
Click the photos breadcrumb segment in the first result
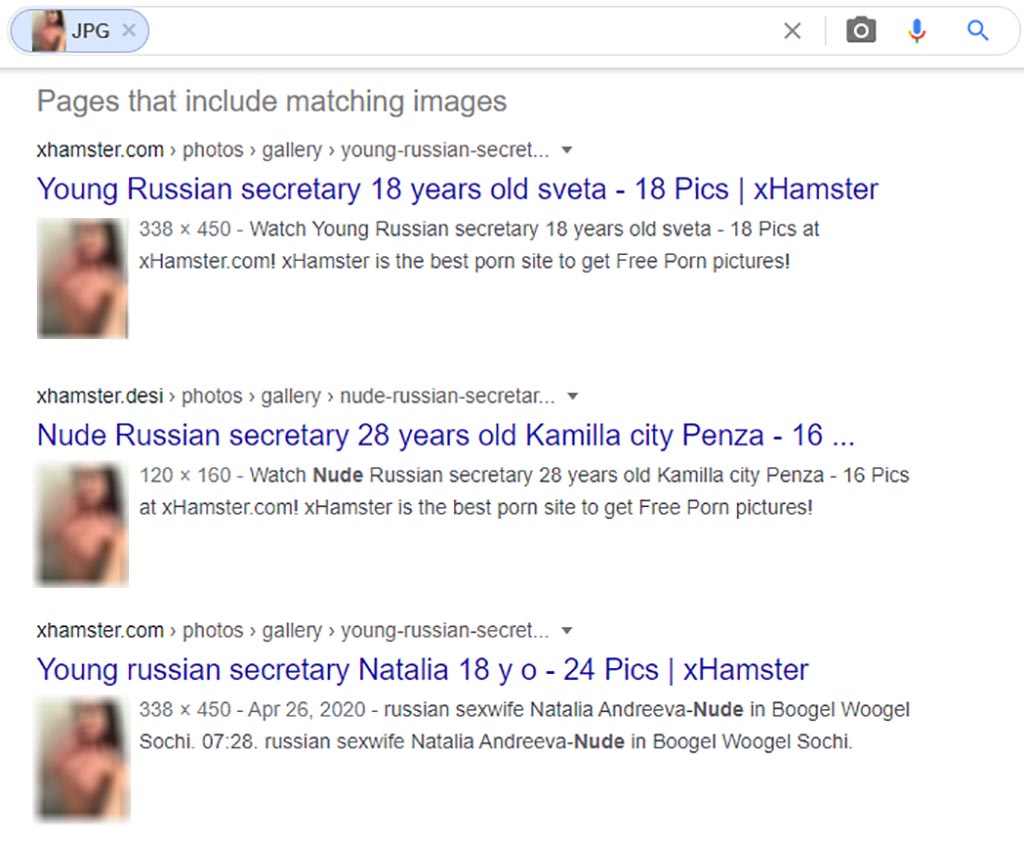click(x=213, y=149)
